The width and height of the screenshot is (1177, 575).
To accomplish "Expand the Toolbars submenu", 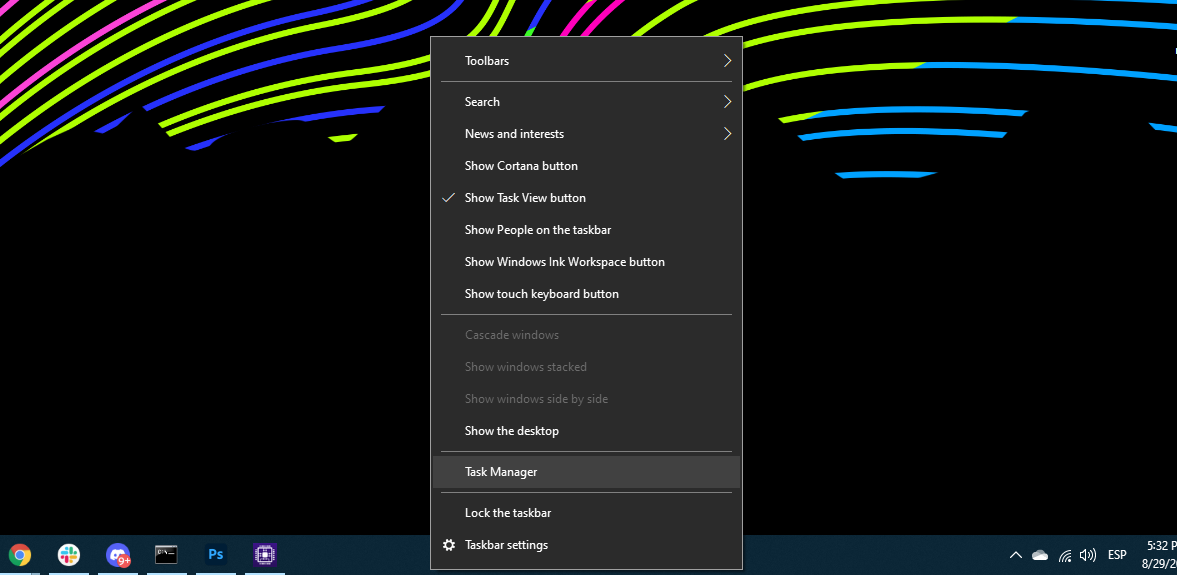I will pos(586,61).
